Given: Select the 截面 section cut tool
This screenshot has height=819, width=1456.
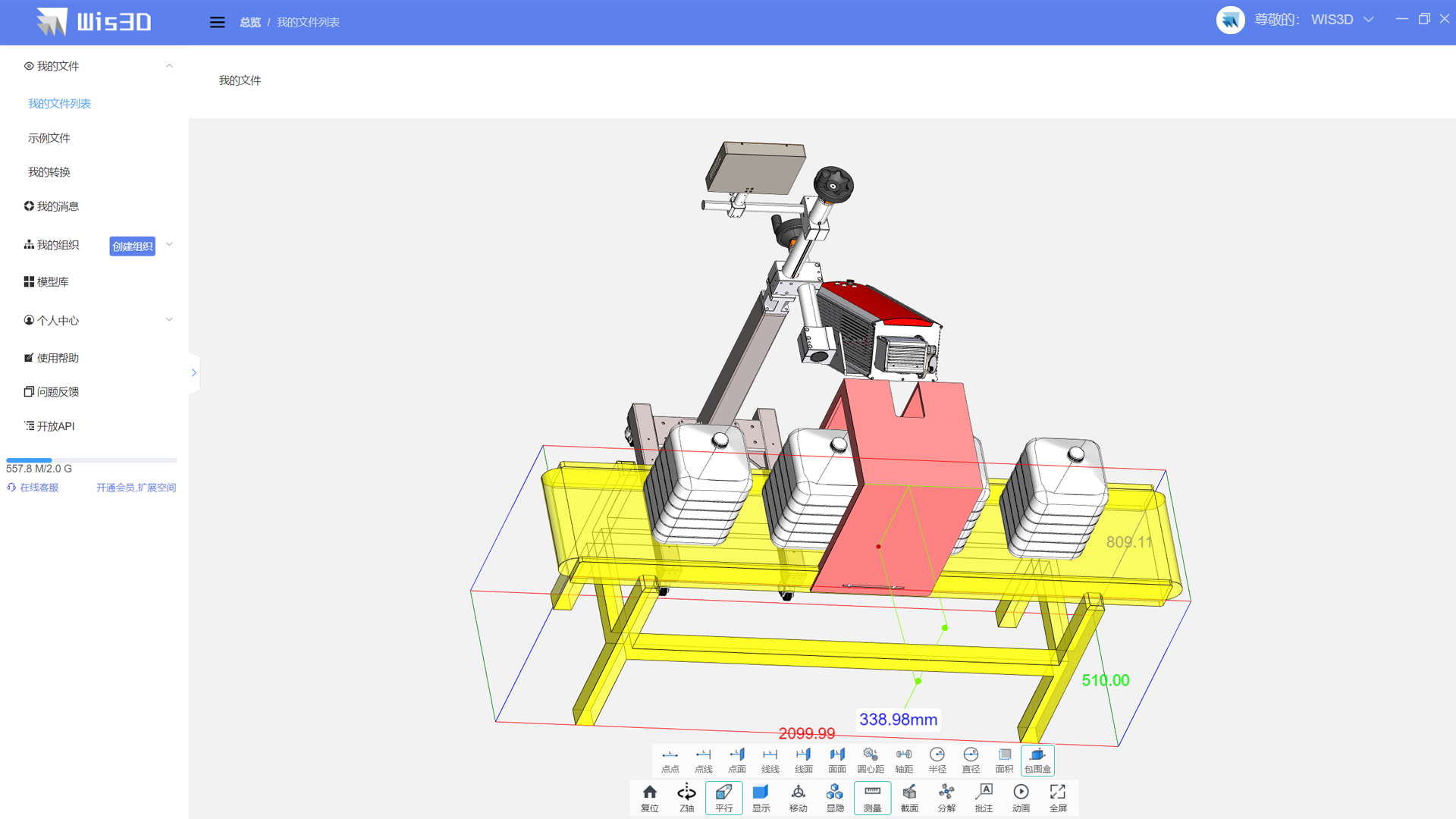Looking at the screenshot, I should (909, 798).
